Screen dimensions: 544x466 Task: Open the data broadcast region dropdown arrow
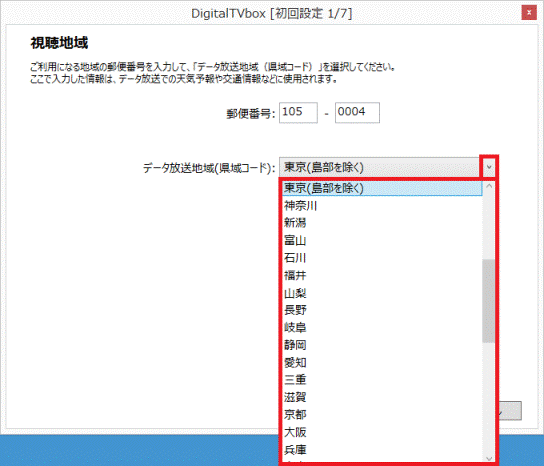[x=489, y=167]
